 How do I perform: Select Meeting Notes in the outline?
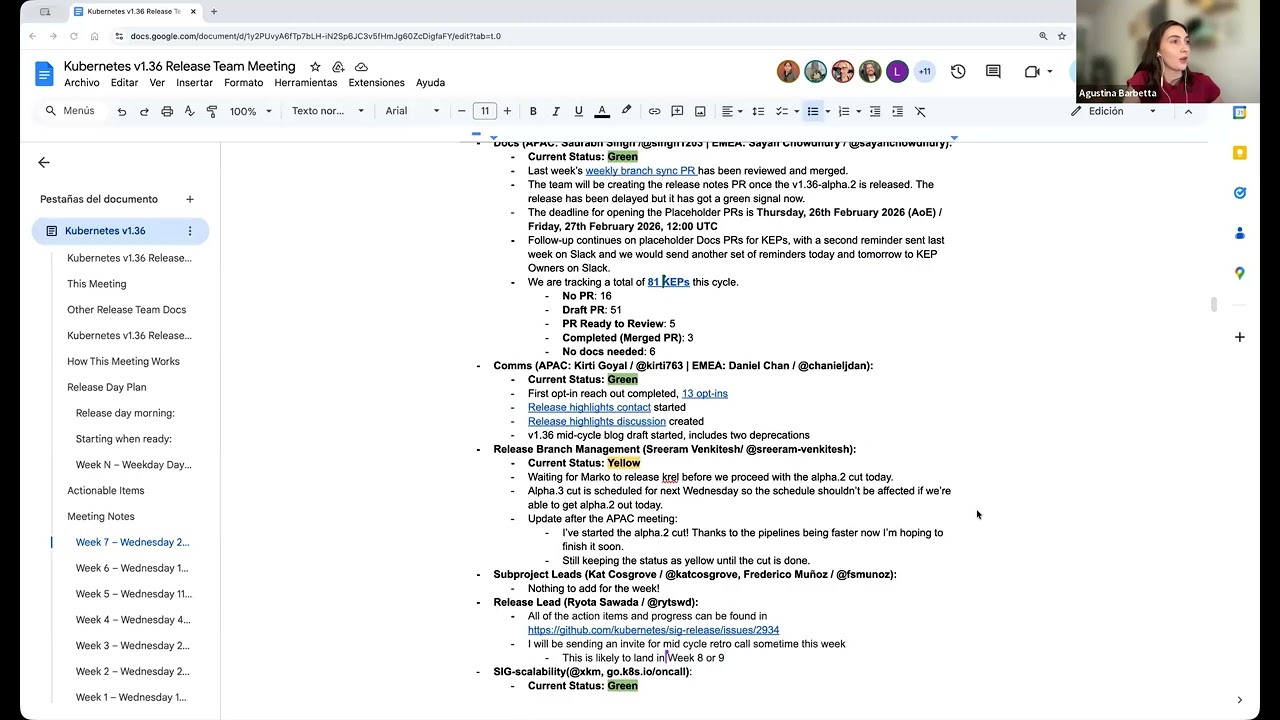click(x=101, y=517)
